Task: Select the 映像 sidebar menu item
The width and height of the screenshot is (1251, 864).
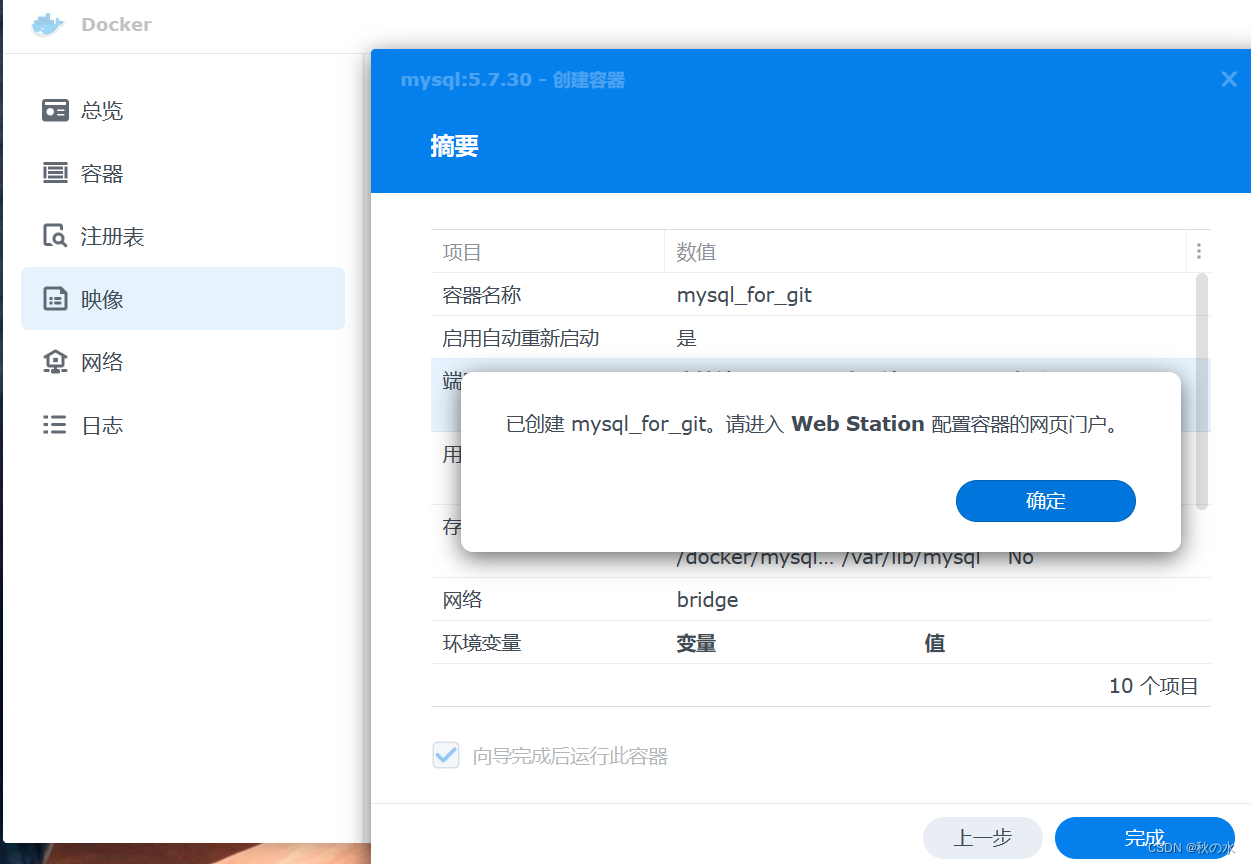Action: [183, 299]
